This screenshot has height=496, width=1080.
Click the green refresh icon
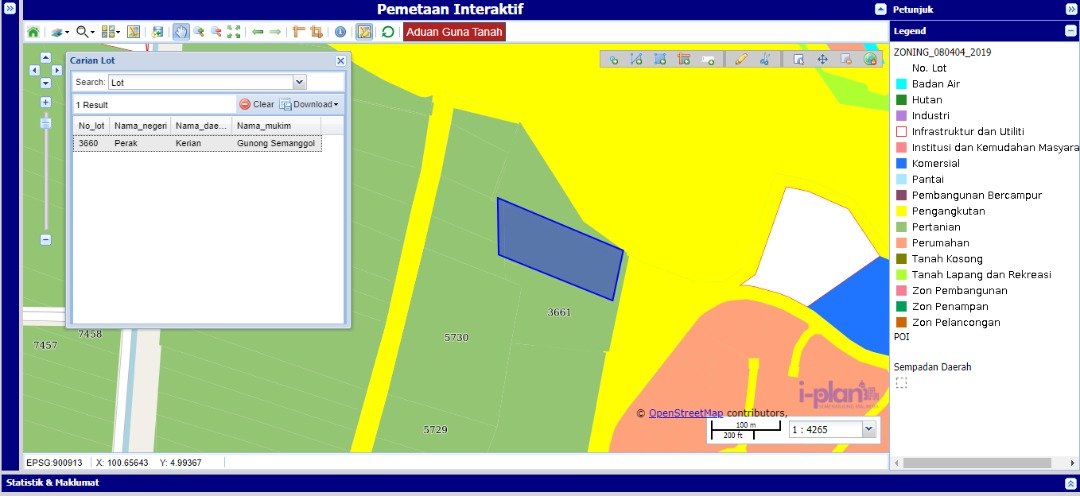click(x=387, y=32)
